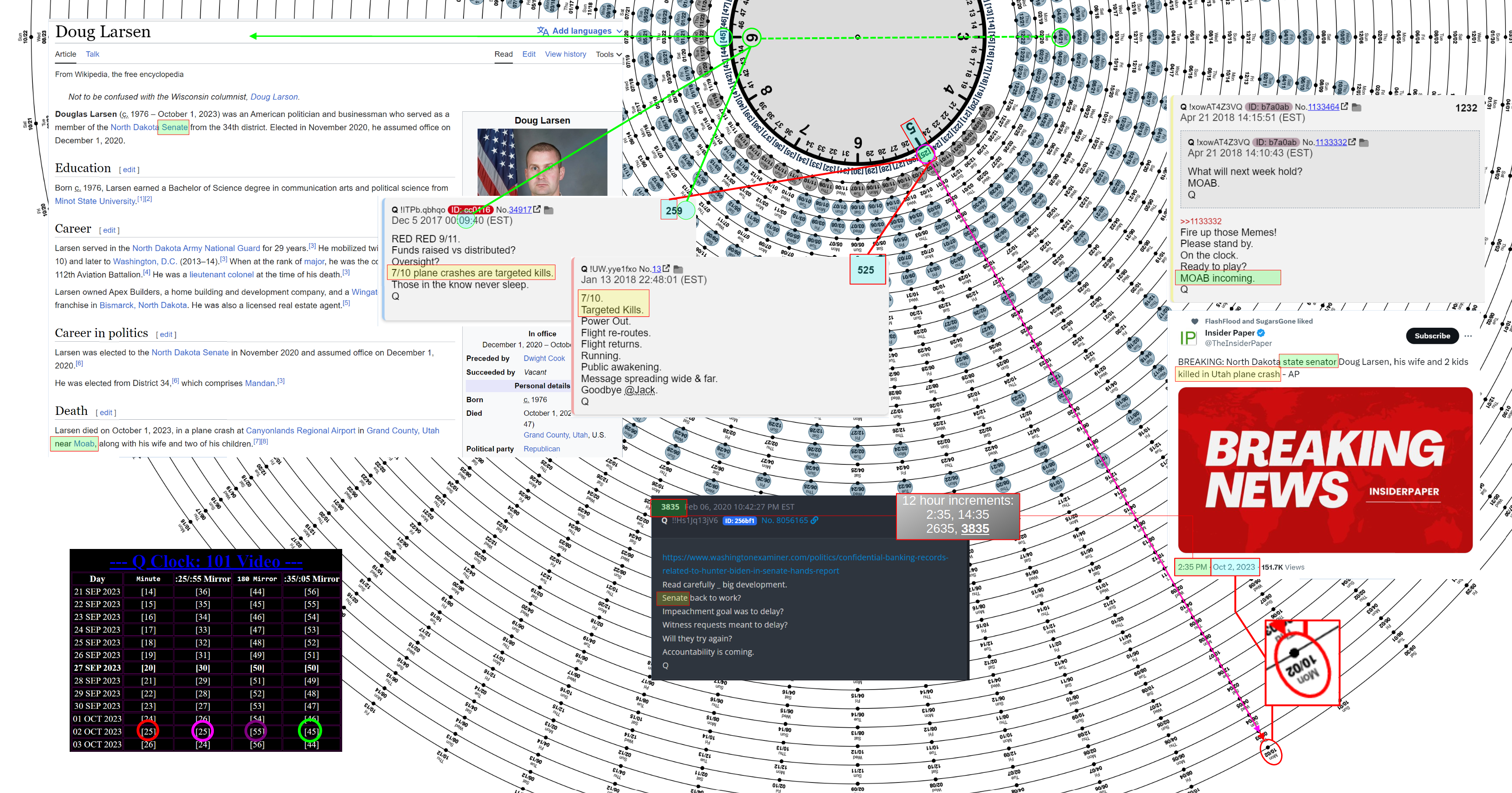
Task: Open the Wikipedia Tools dropdown menu
Action: pyautogui.click(x=609, y=54)
